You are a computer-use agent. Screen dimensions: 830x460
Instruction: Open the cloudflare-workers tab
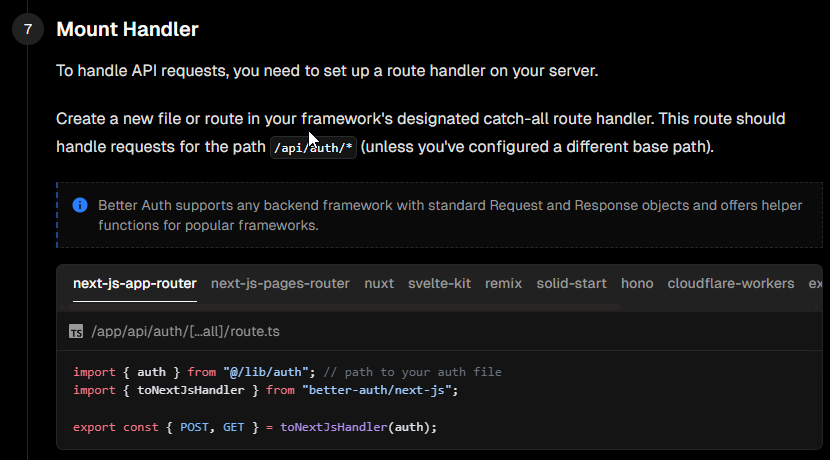(731, 283)
